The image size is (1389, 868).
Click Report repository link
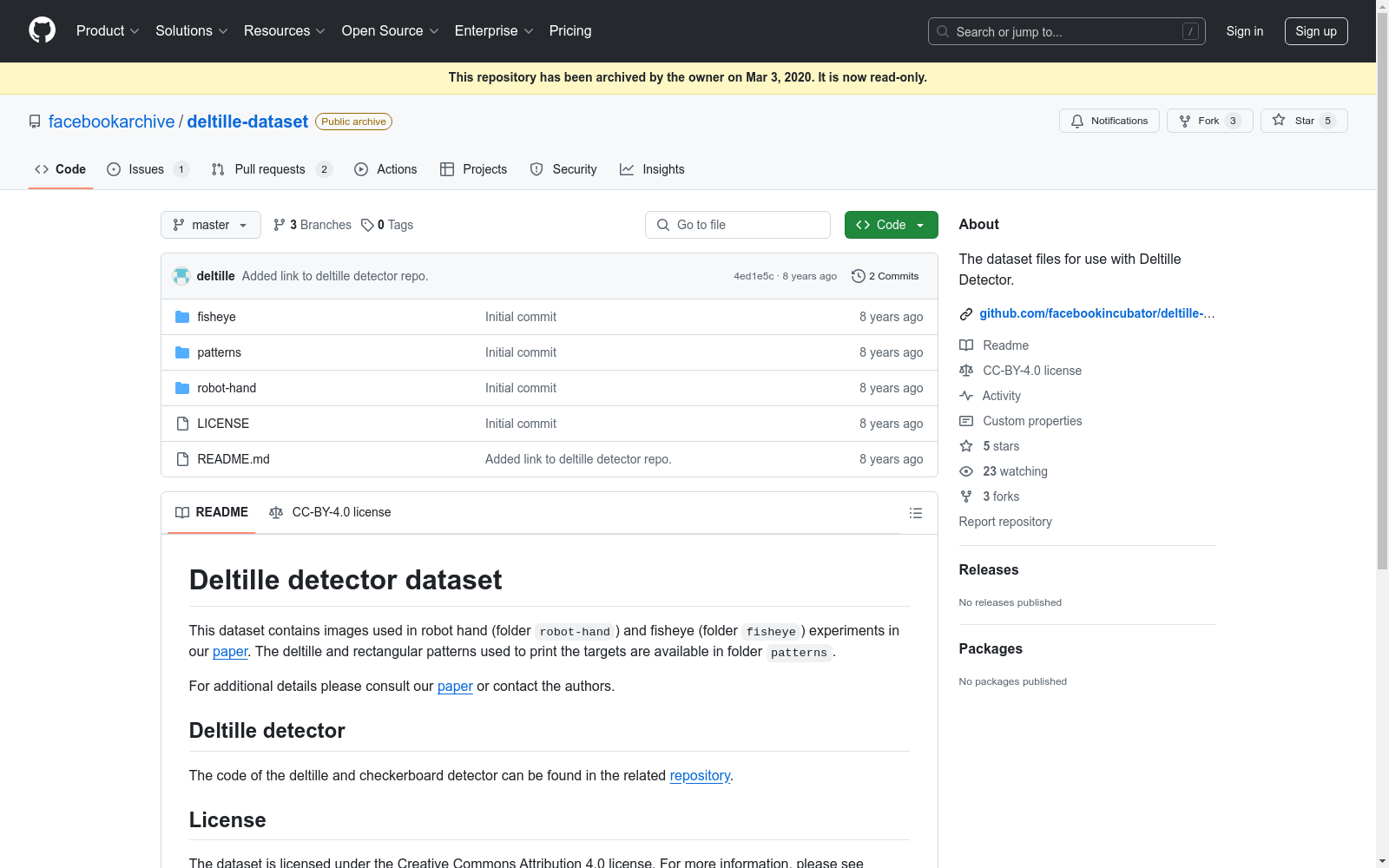(1005, 522)
